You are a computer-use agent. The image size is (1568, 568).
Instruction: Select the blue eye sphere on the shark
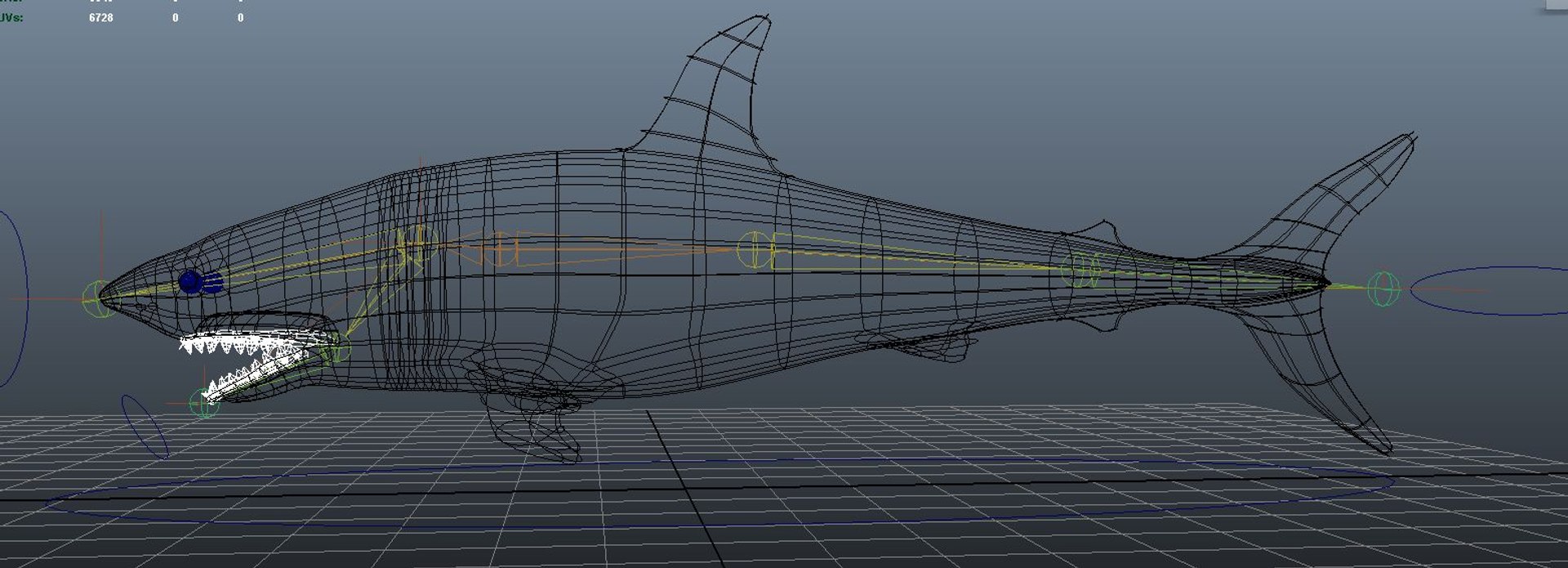pyautogui.click(x=190, y=282)
